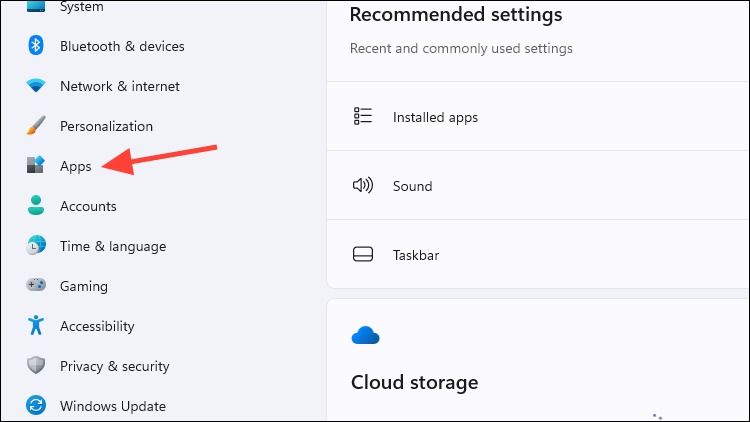Click the Apps icon in sidebar
Image resolution: width=750 pixels, height=422 pixels.
coord(36,165)
